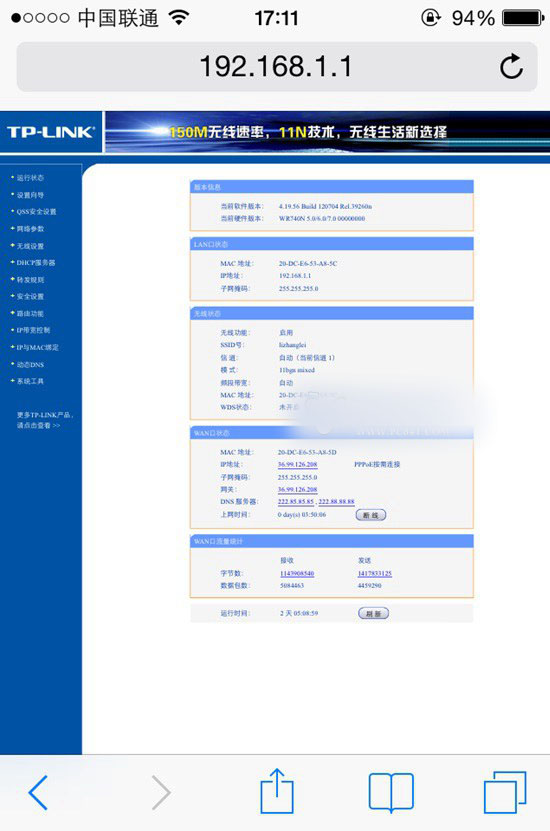This screenshot has height=831, width=550.
Task: Open the bookmarks book icon
Action: click(x=391, y=792)
